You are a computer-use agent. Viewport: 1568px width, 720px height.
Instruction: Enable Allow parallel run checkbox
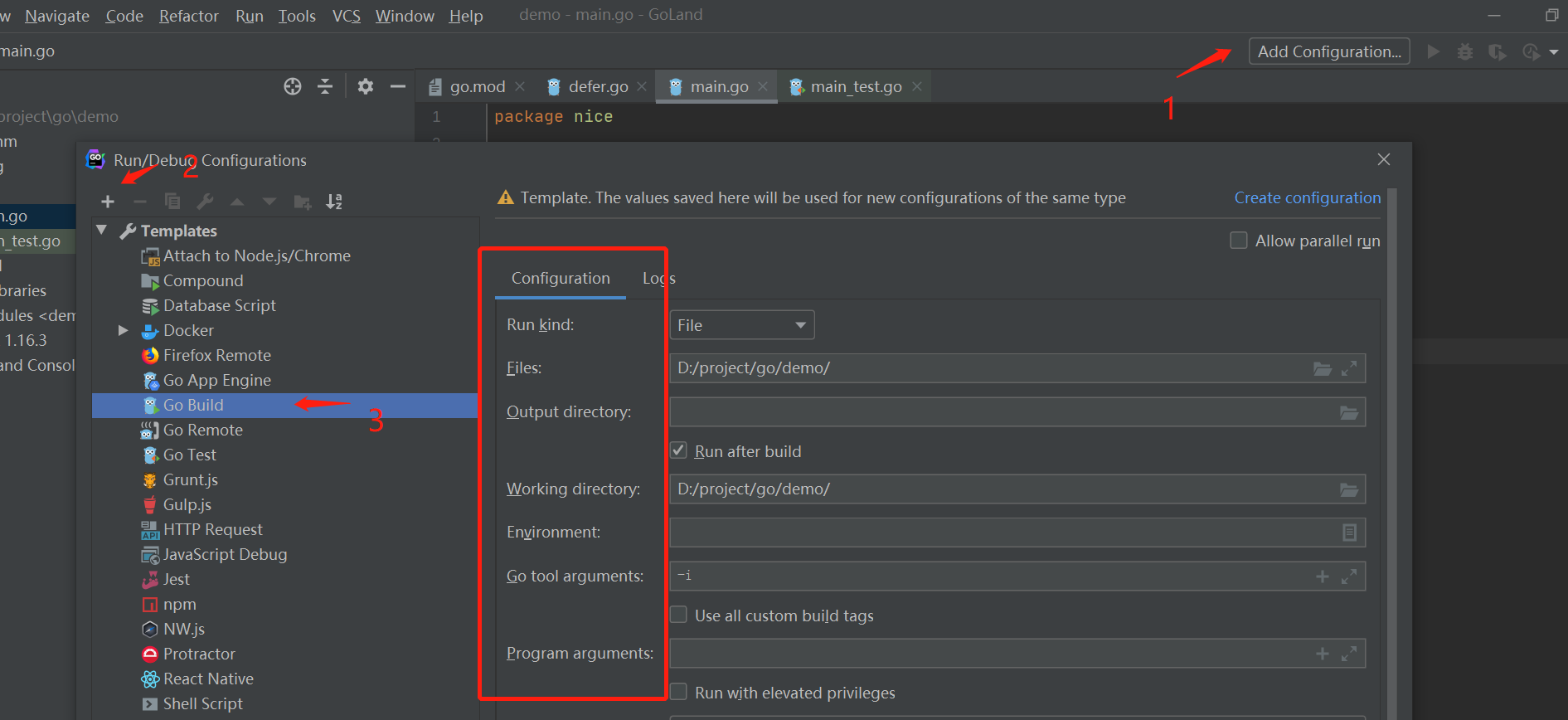(x=1239, y=241)
